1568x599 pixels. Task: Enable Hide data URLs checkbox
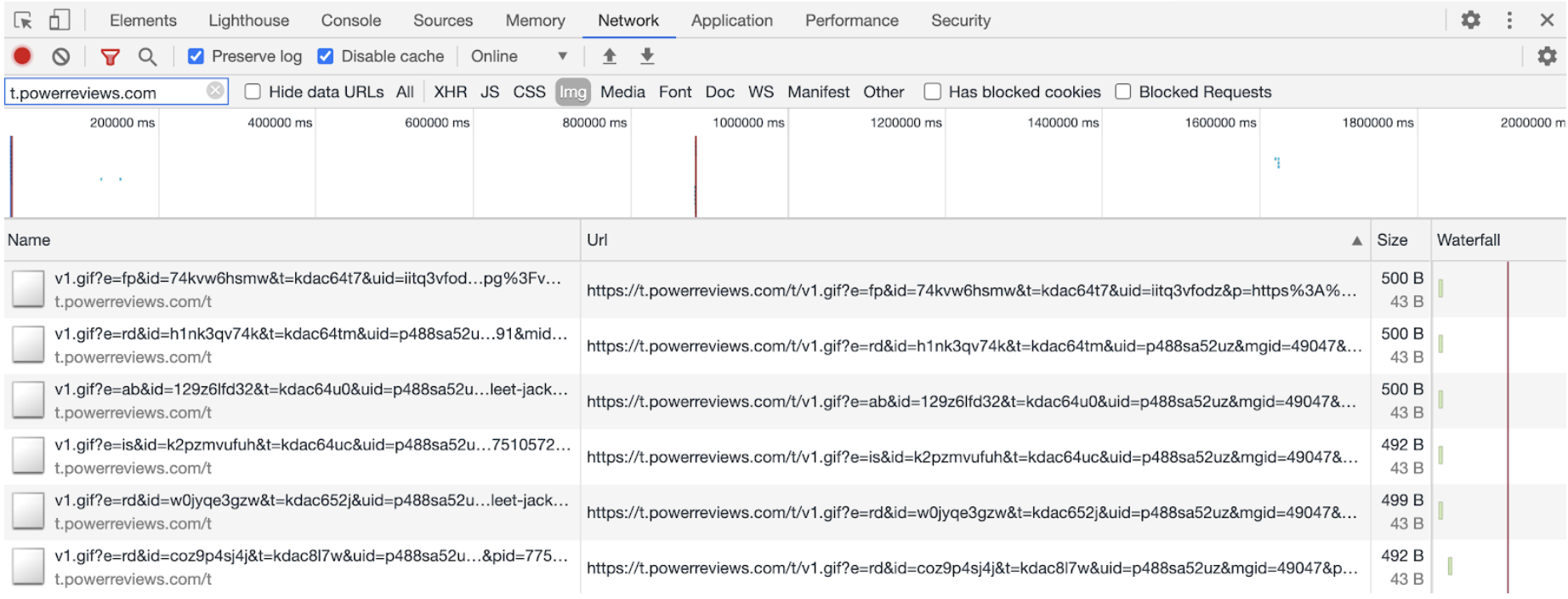[x=253, y=92]
